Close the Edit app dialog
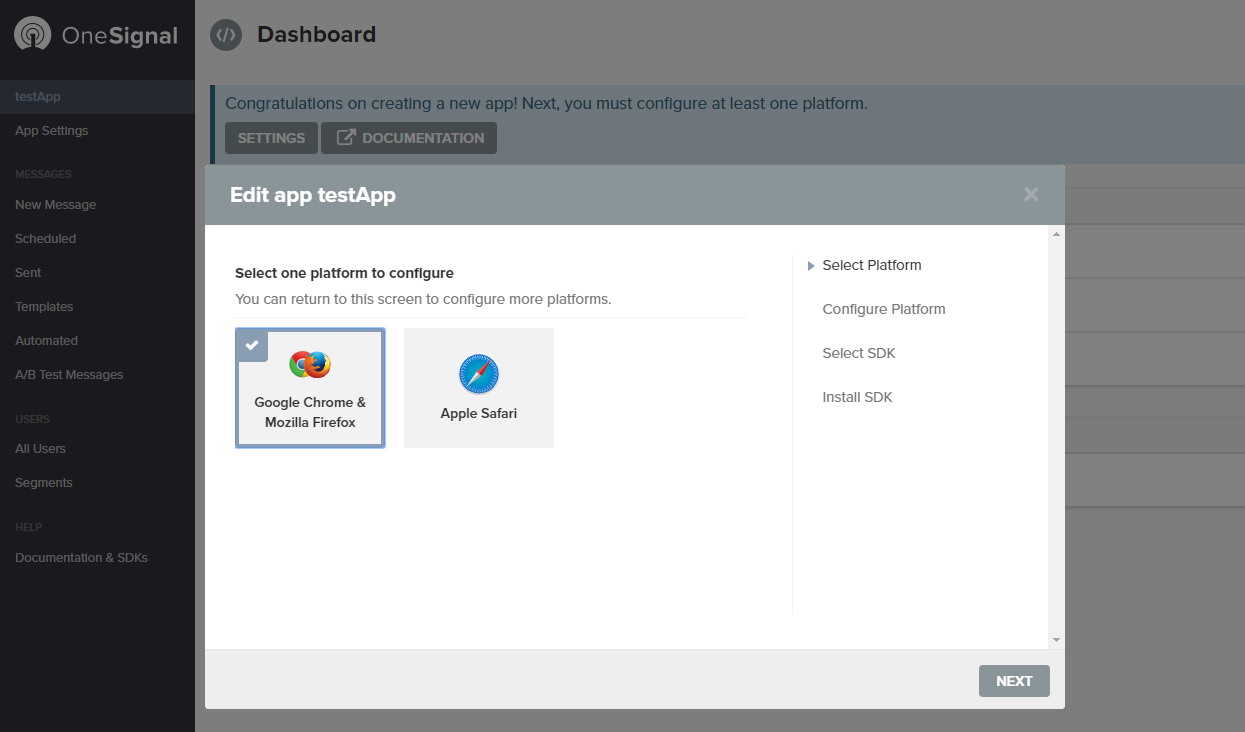Screen dimensions: 1245x732 (x=1031, y=195)
